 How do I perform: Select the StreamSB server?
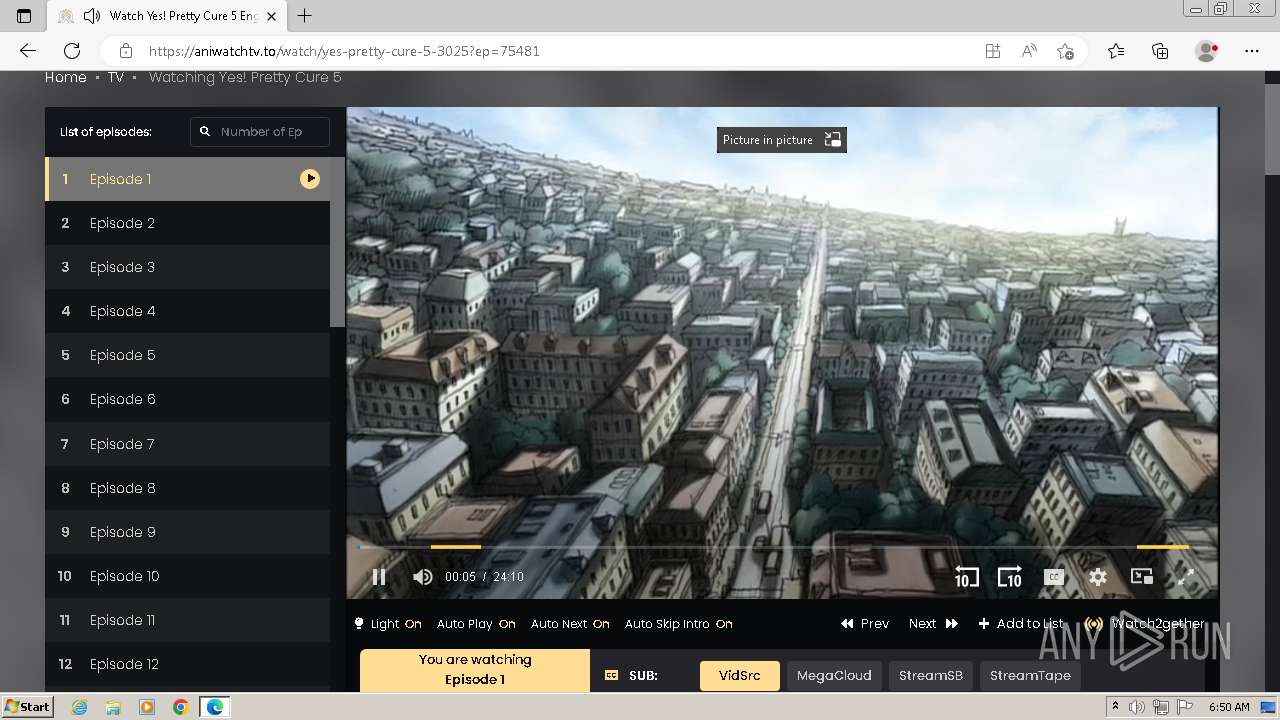pyautogui.click(x=931, y=676)
